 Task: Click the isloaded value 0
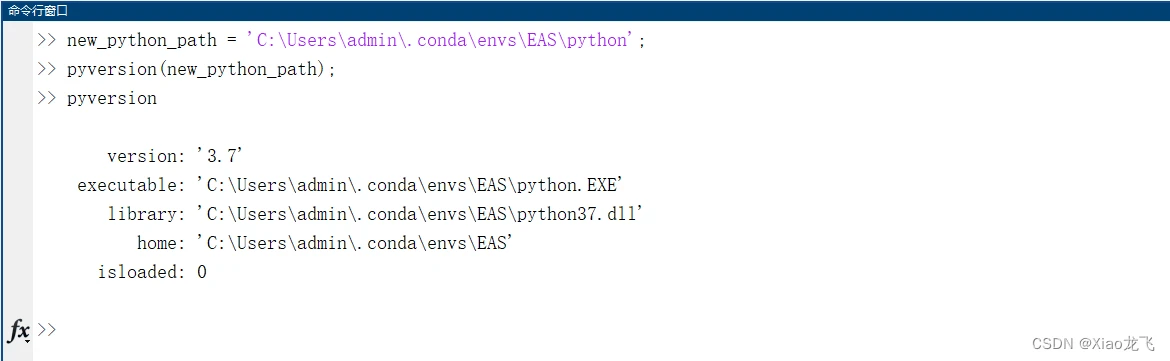(x=201, y=272)
